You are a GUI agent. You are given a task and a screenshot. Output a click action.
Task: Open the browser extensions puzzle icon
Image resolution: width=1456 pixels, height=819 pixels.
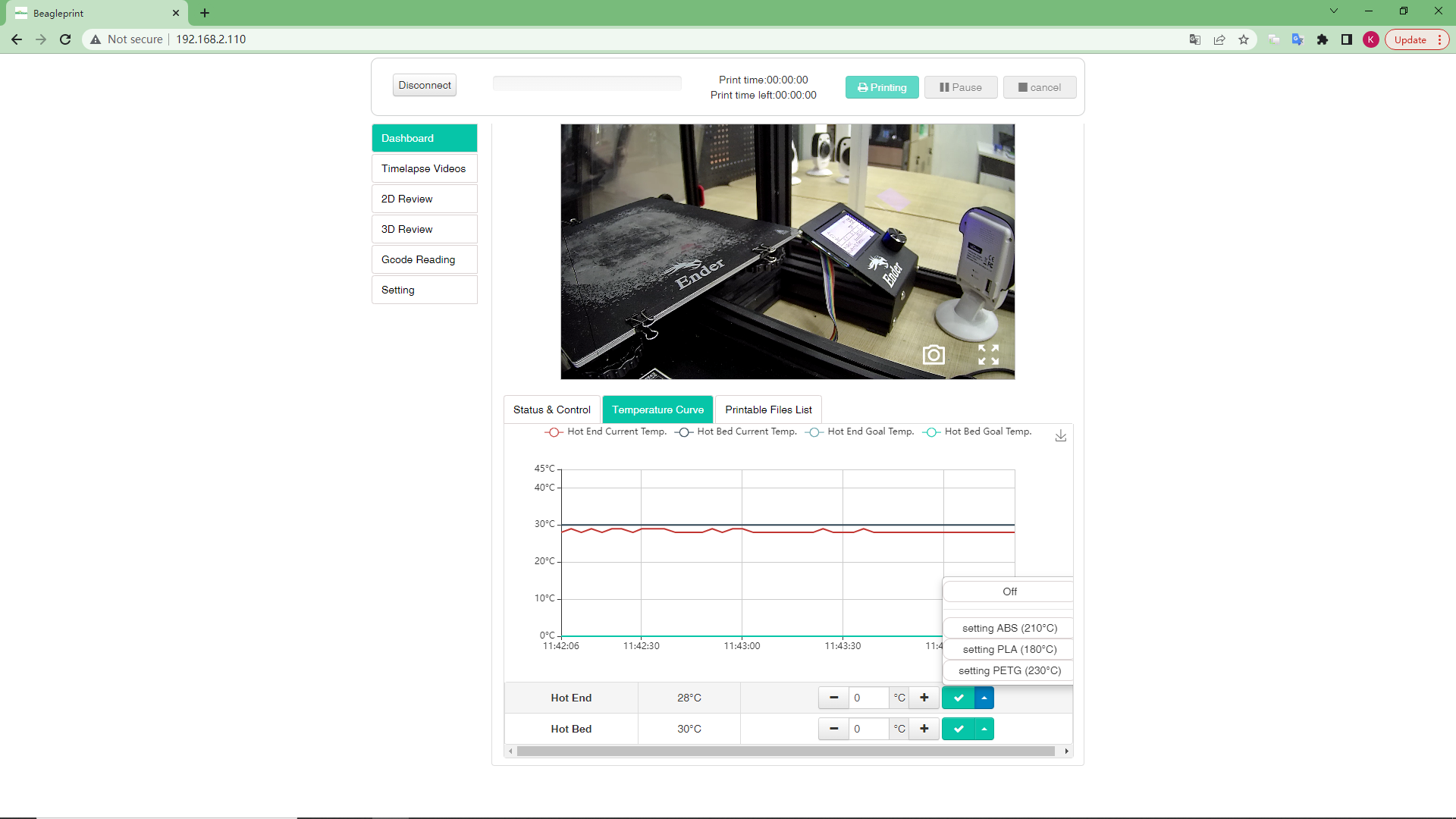pos(1323,39)
